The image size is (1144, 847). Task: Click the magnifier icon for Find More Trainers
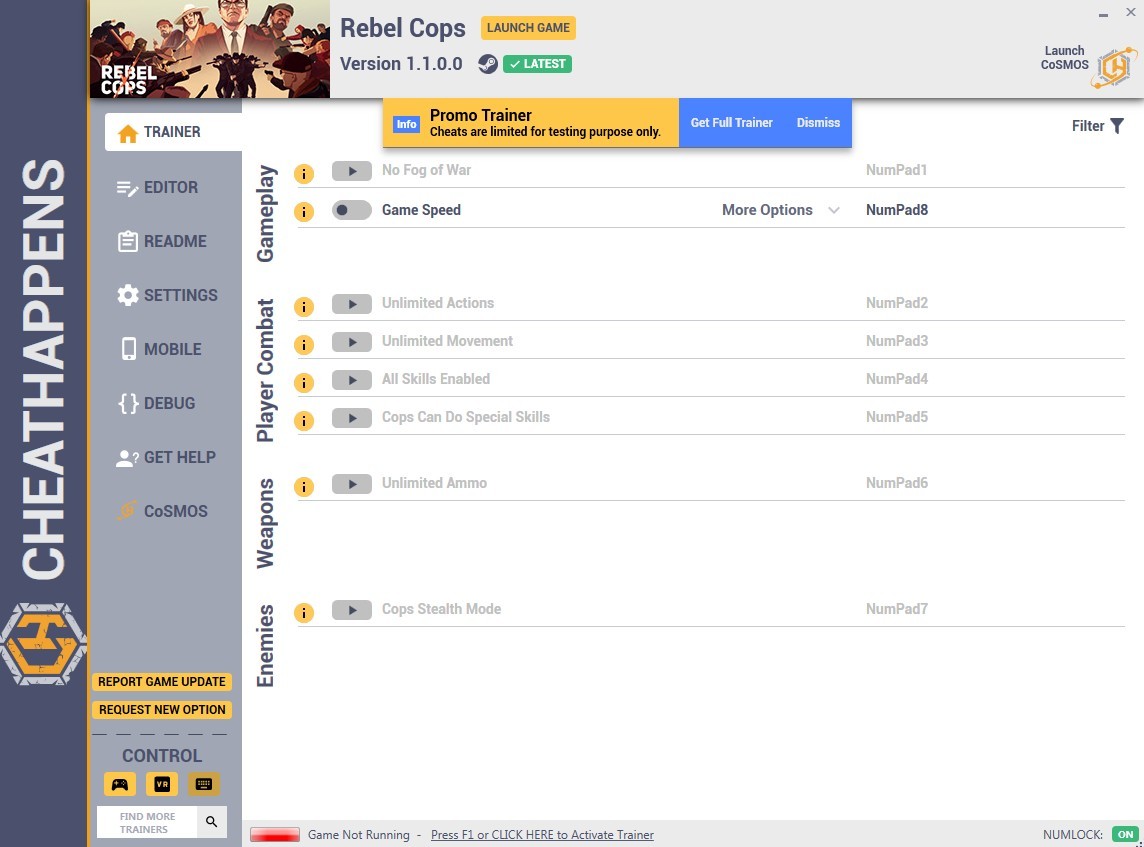(x=212, y=821)
